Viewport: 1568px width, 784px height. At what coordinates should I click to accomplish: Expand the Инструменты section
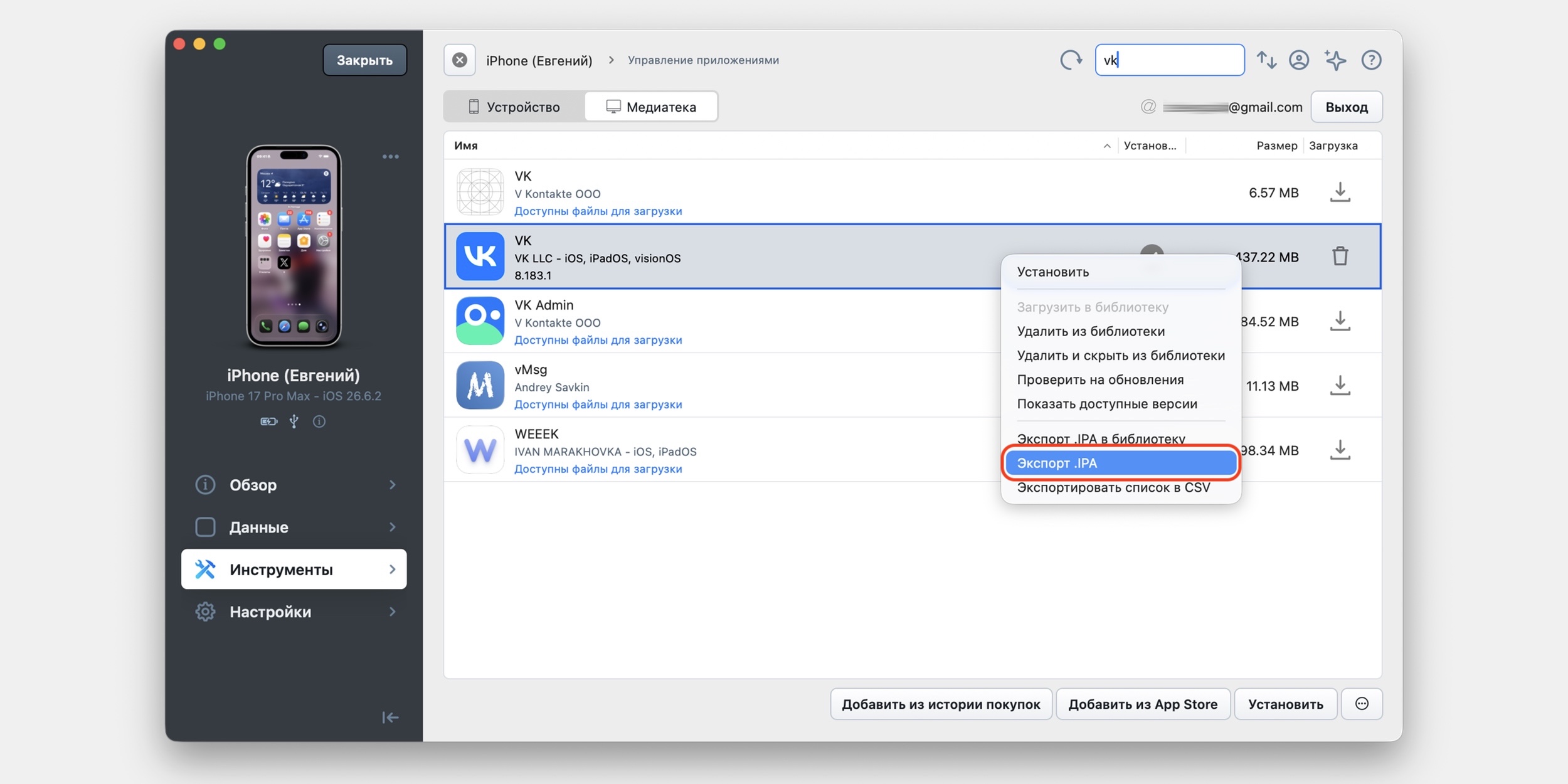(x=294, y=569)
